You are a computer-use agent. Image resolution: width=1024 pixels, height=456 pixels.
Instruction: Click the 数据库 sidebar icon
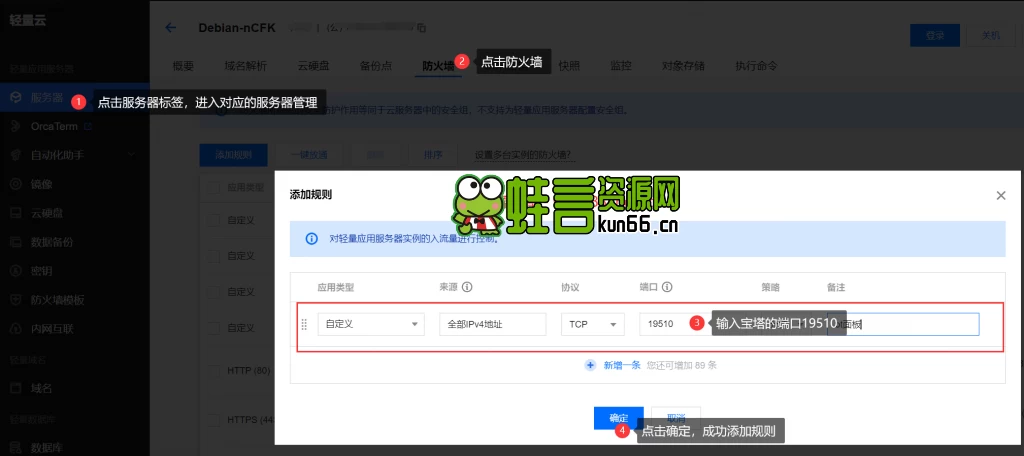point(16,448)
